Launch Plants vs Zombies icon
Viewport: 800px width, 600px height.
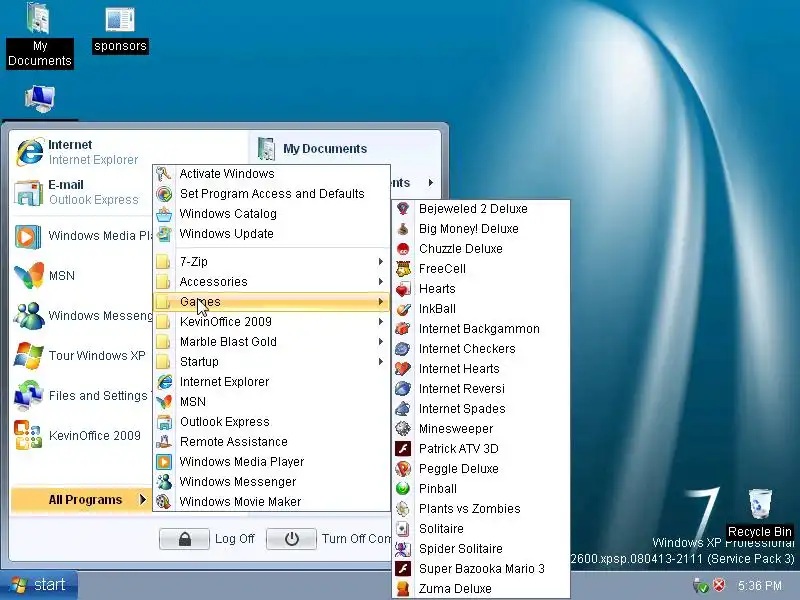[403, 509]
